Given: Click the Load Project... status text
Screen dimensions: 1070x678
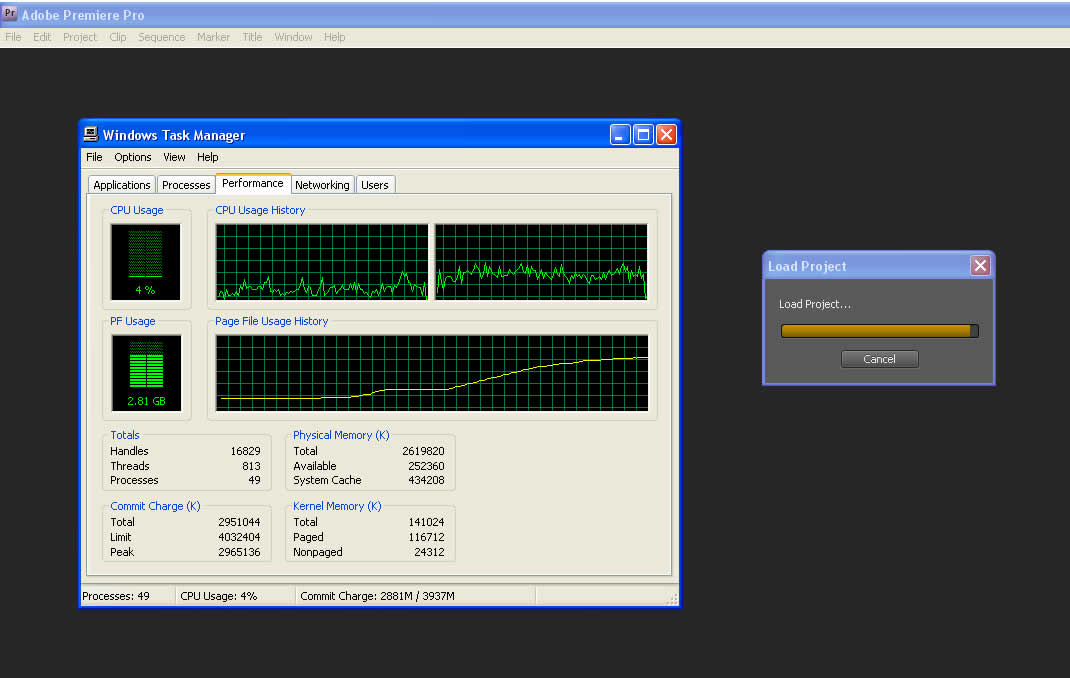Looking at the screenshot, I should pyautogui.click(x=815, y=304).
